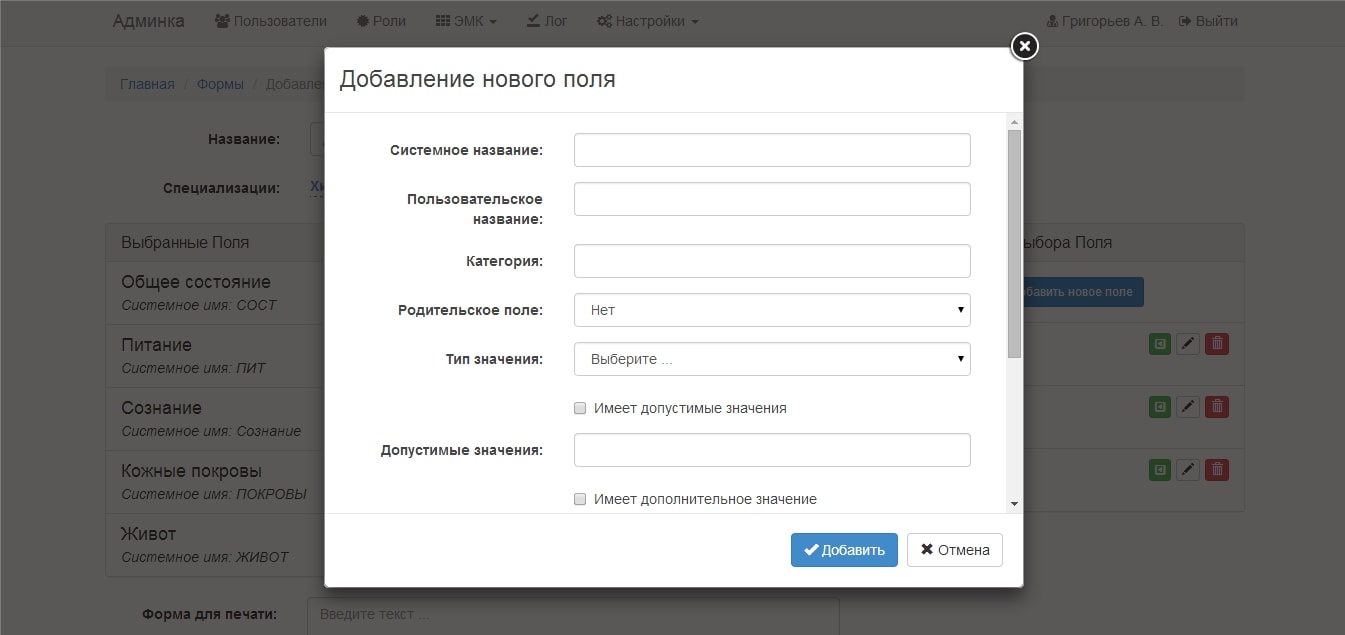Open the Григорьев А. В. user profile link
This screenshot has height=635, width=1345.
pos(1104,21)
